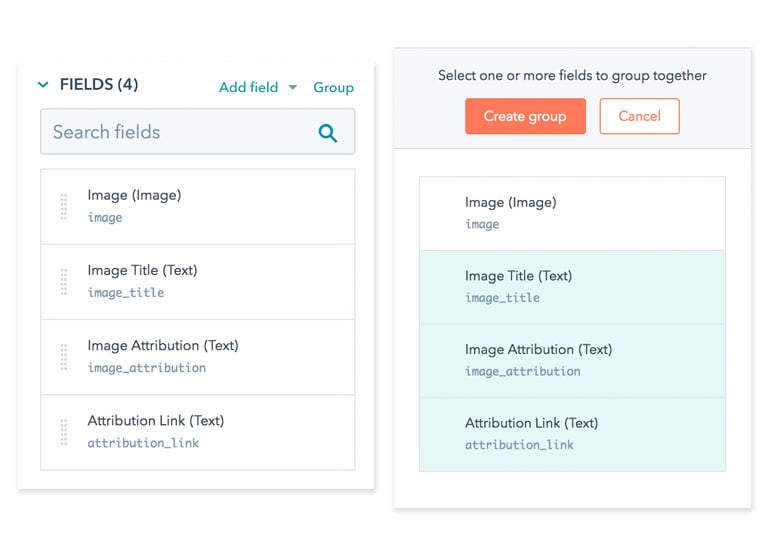769x551 pixels.
Task: Deselect highlighted Attribution Link field in group panel
Action: (572, 435)
